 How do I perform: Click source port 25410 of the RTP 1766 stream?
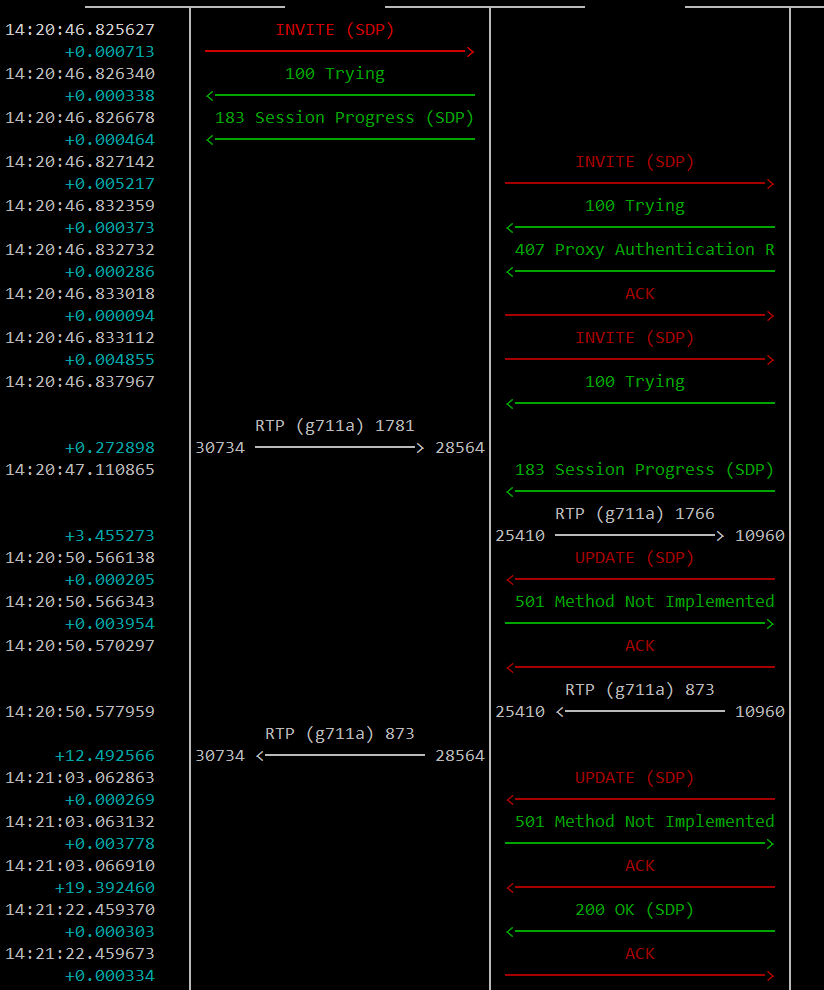tap(520, 536)
